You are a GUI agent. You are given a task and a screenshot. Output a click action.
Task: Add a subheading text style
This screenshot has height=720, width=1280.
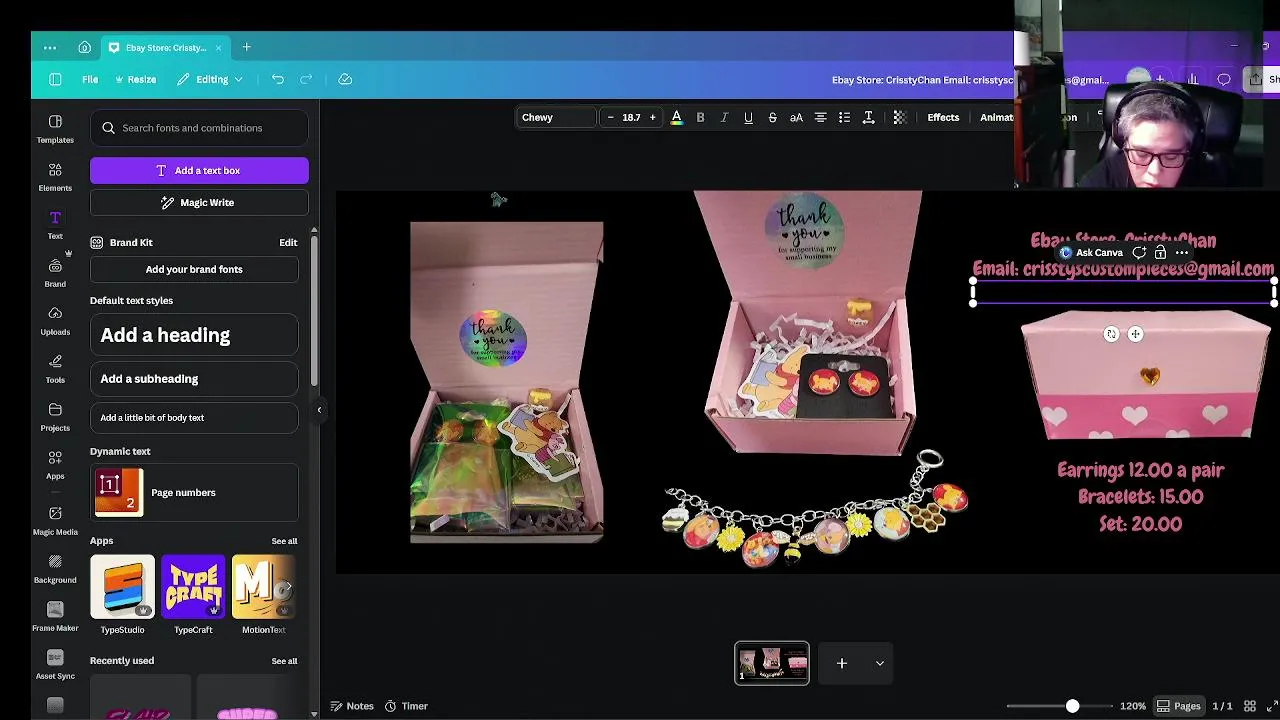click(x=194, y=379)
